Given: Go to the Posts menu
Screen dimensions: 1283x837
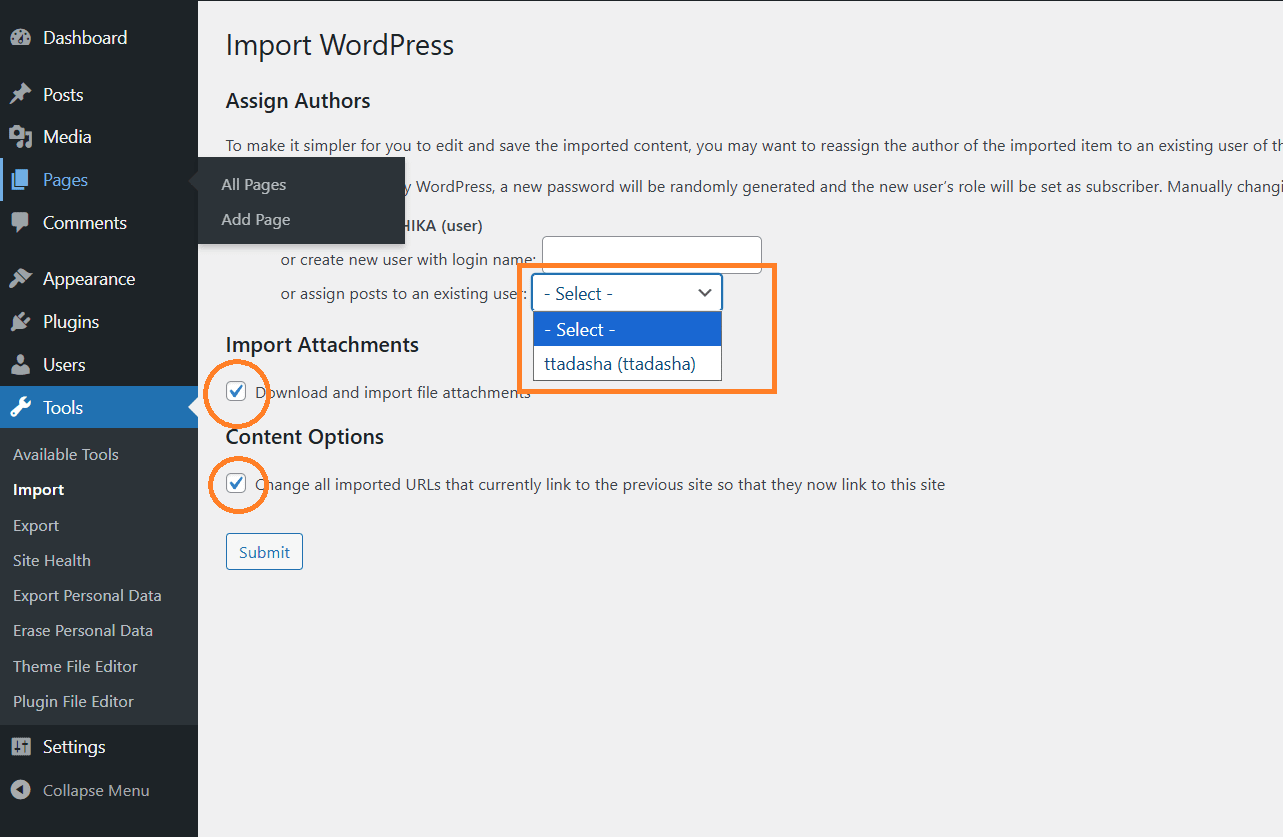Looking at the screenshot, I should tap(63, 95).
